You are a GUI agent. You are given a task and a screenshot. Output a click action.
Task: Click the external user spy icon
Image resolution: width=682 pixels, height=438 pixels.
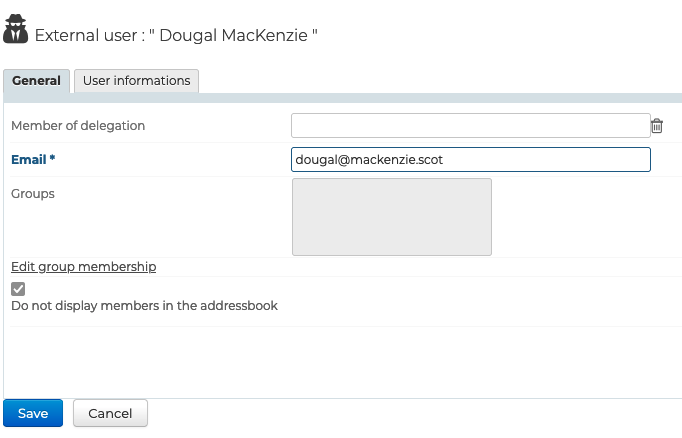pyautogui.click(x=16, y=31)
